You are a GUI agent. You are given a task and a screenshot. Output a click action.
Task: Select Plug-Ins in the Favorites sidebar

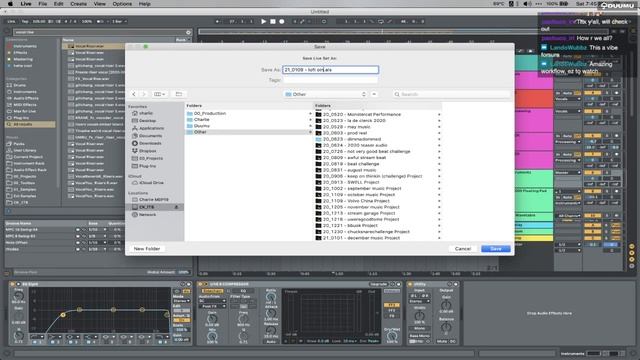[x=147, y=166]
